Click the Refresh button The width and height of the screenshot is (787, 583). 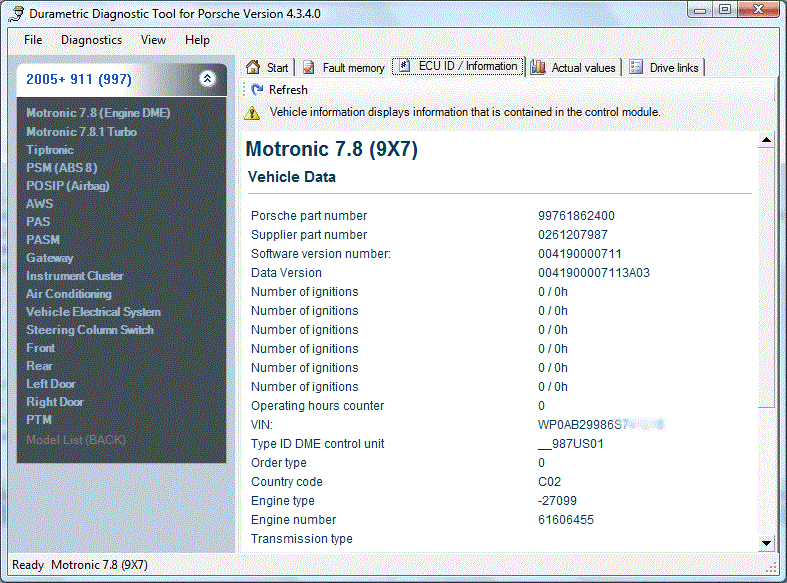(x=280, y=90)
